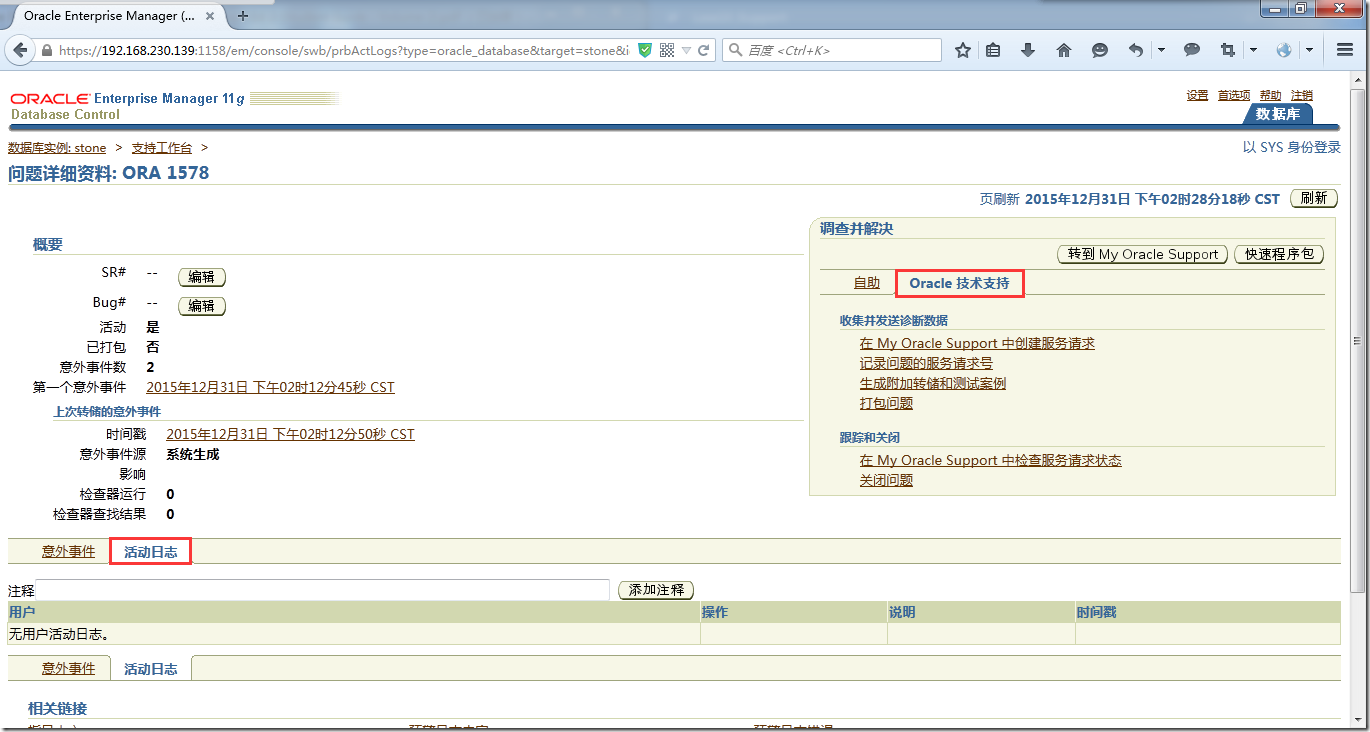
Task: Open URL history dropdown arrow in address bar
Action: 687,50
